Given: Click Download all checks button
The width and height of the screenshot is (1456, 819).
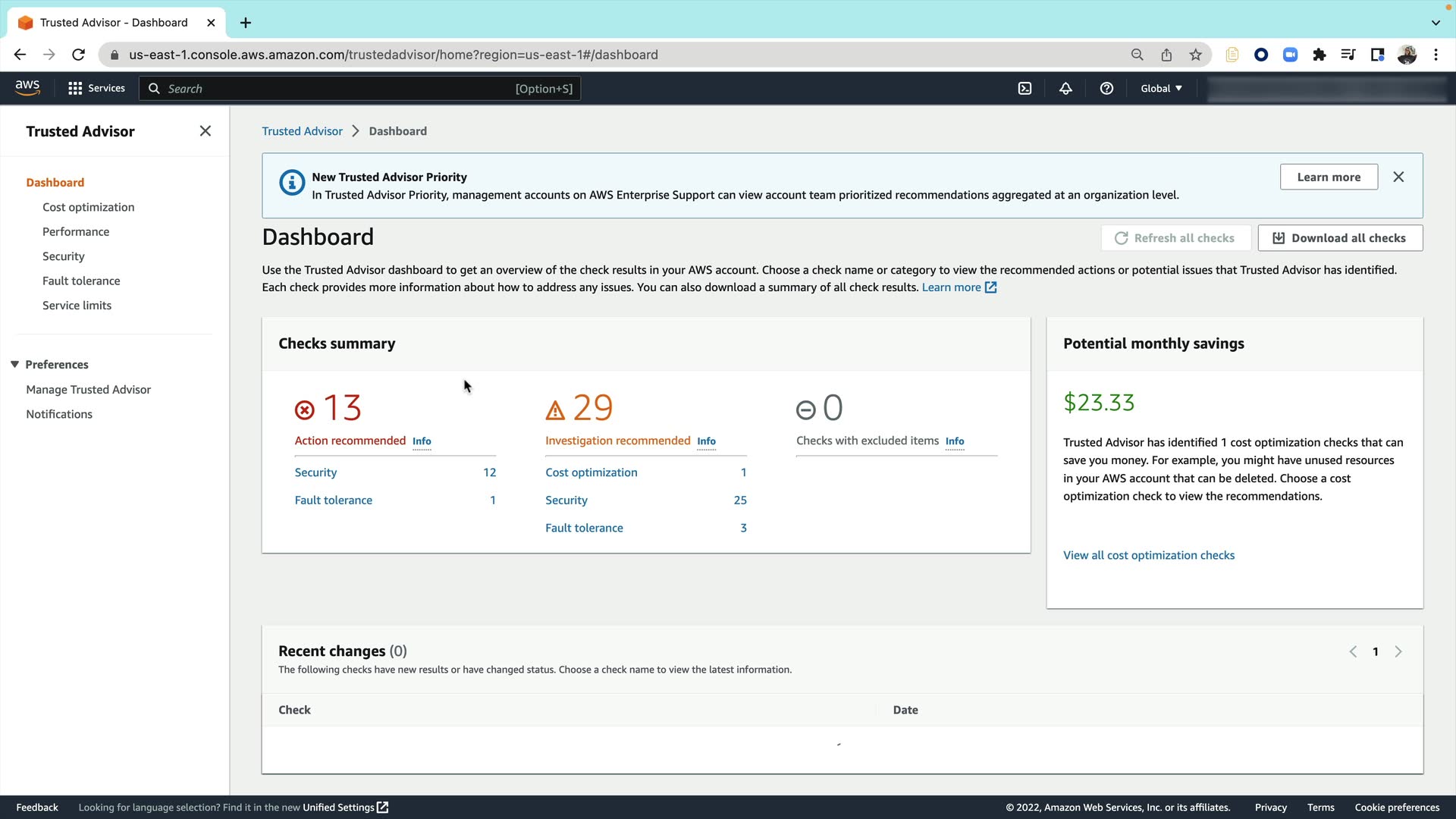Looking at the screenshot, I should click(1340, 238).
